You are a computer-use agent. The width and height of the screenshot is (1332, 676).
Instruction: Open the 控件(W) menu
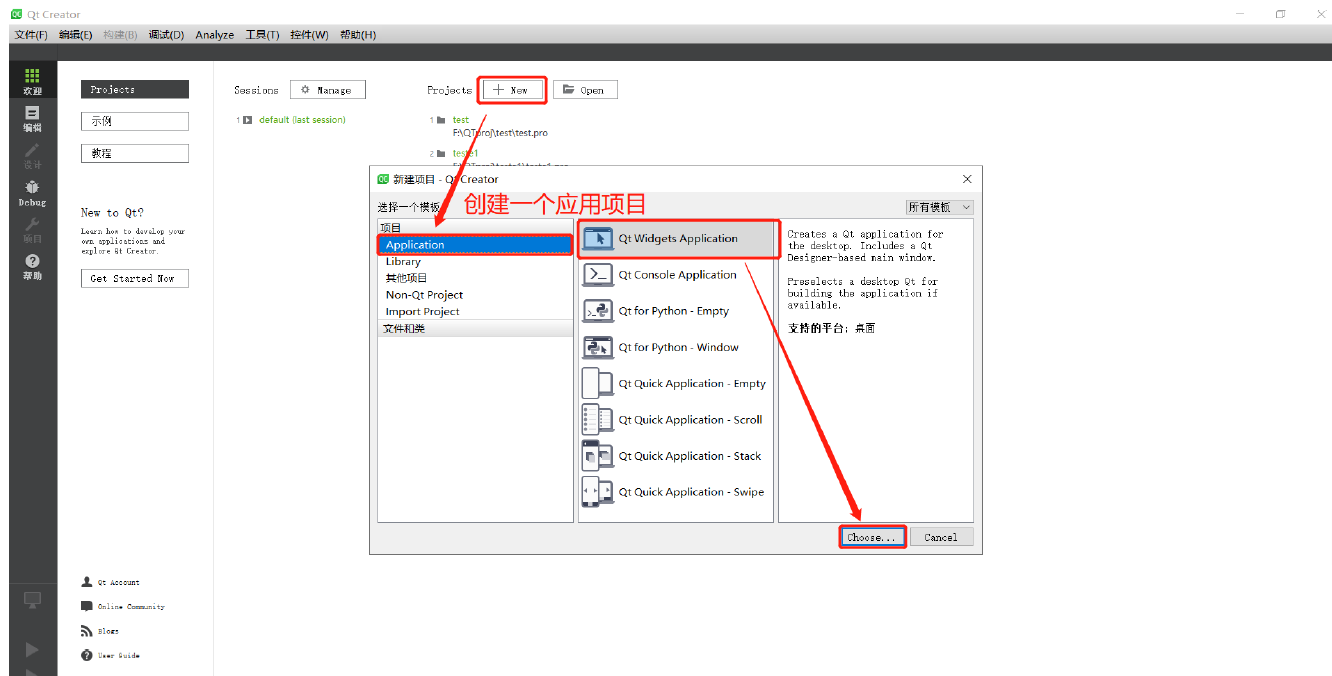309,34
